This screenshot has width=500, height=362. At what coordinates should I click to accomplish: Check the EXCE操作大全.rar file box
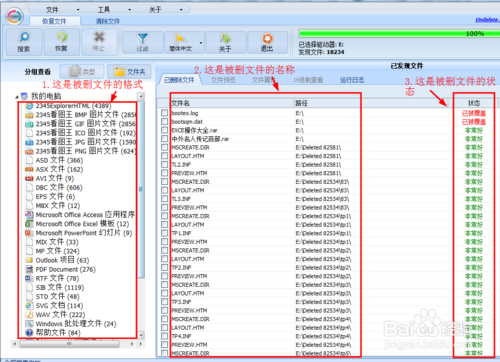pos(164,130)
